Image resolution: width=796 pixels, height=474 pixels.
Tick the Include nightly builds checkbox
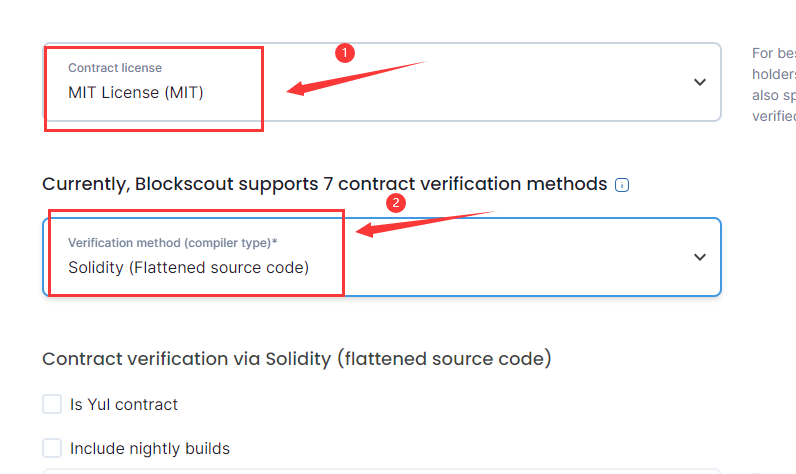(52, 448)
